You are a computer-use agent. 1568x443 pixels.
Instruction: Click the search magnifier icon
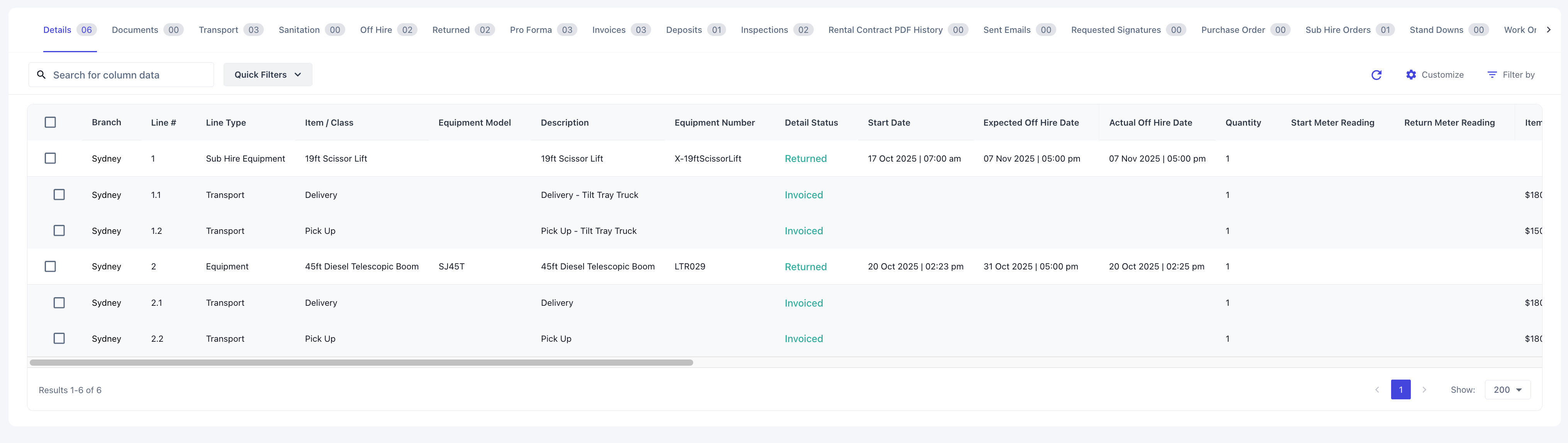(x=41, y=74)
